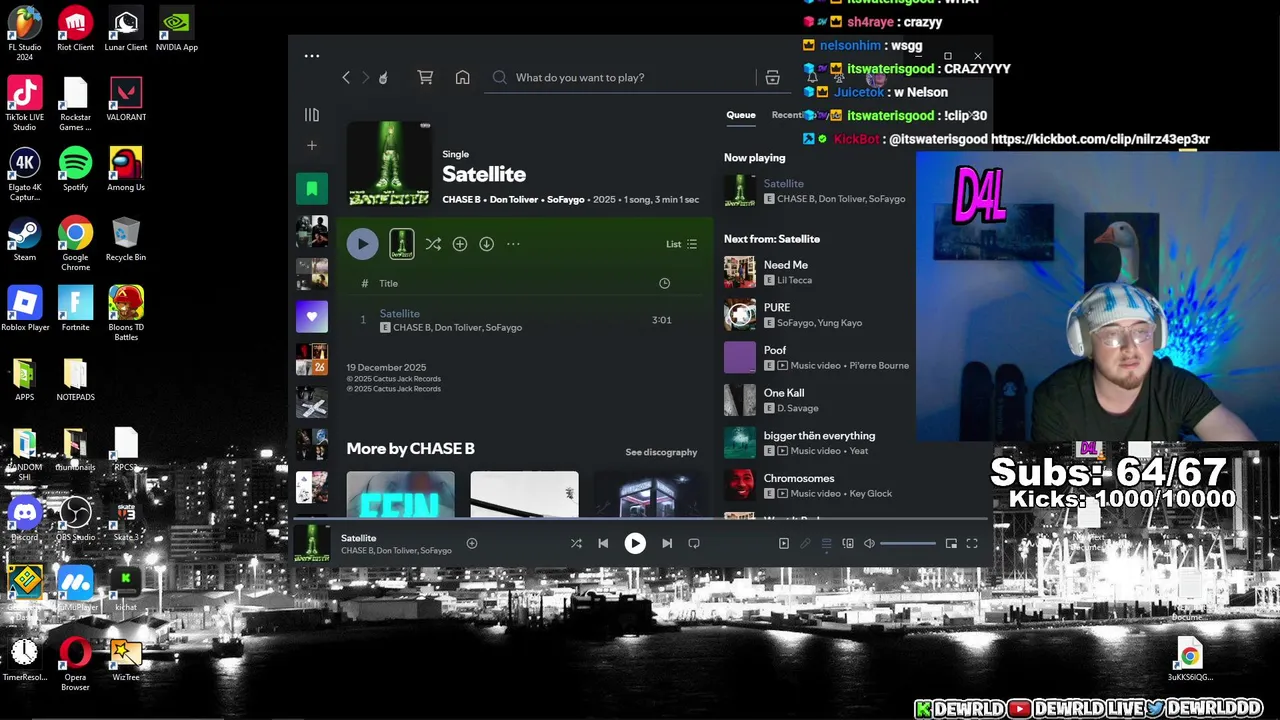This screenshot has width=1280, height=720.
Task: Open CHASE B artist link in header
Action: 462,199
